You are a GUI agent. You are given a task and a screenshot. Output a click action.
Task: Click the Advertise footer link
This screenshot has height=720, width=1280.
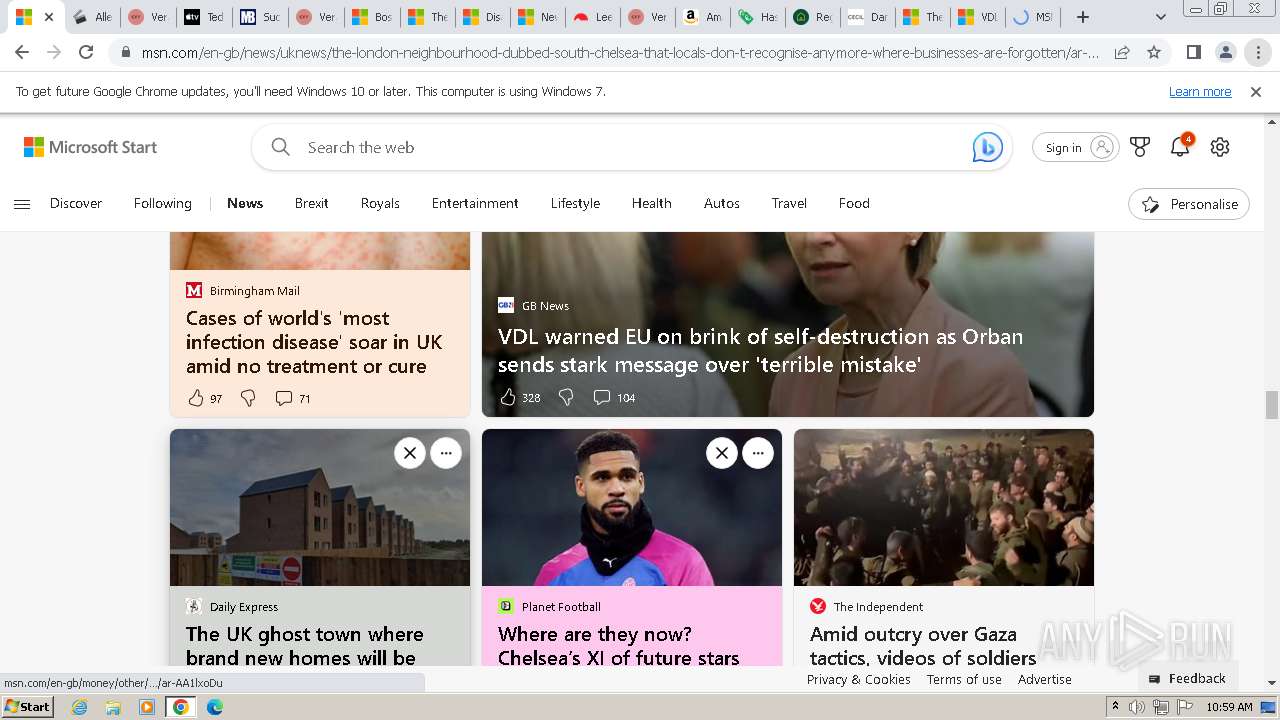[1045, 679]
